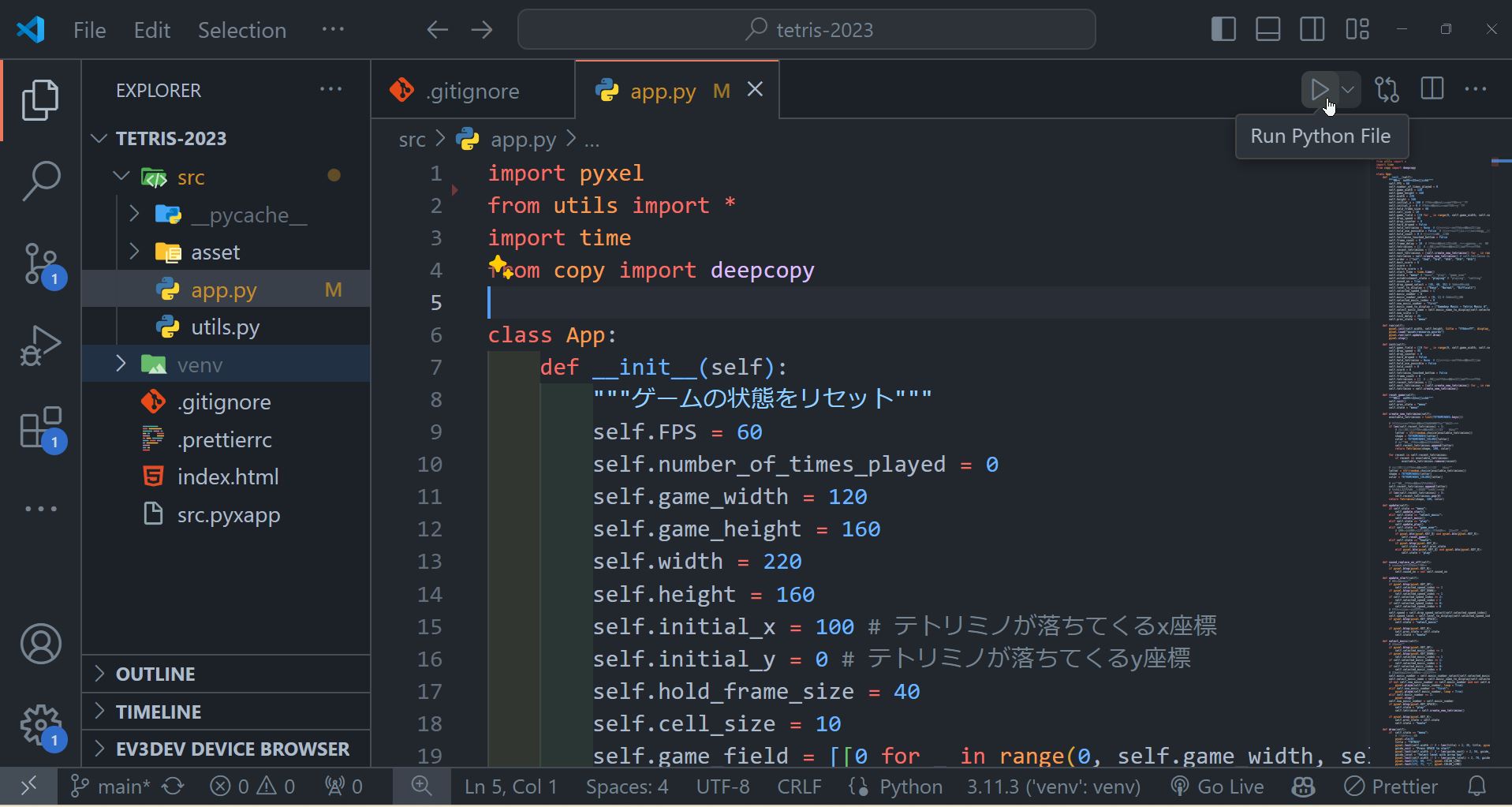The height and width of the screenshot is (807, 1512).
Task: Split the editor to the right
Action: (1432, 90)
